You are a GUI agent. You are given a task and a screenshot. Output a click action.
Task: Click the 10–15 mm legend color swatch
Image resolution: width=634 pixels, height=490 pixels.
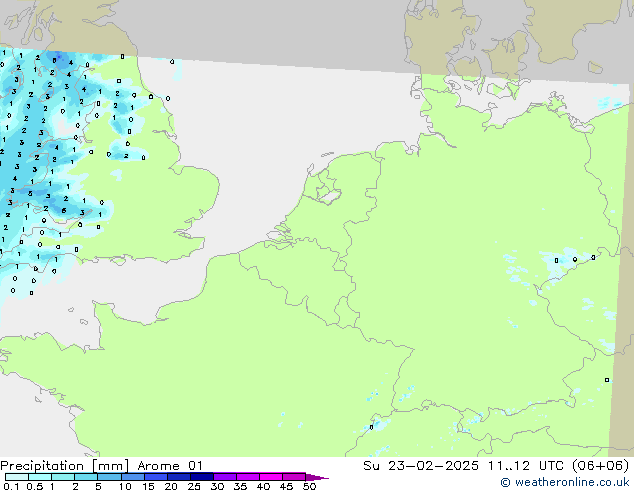pyautogui.click(x=133, y=477)
